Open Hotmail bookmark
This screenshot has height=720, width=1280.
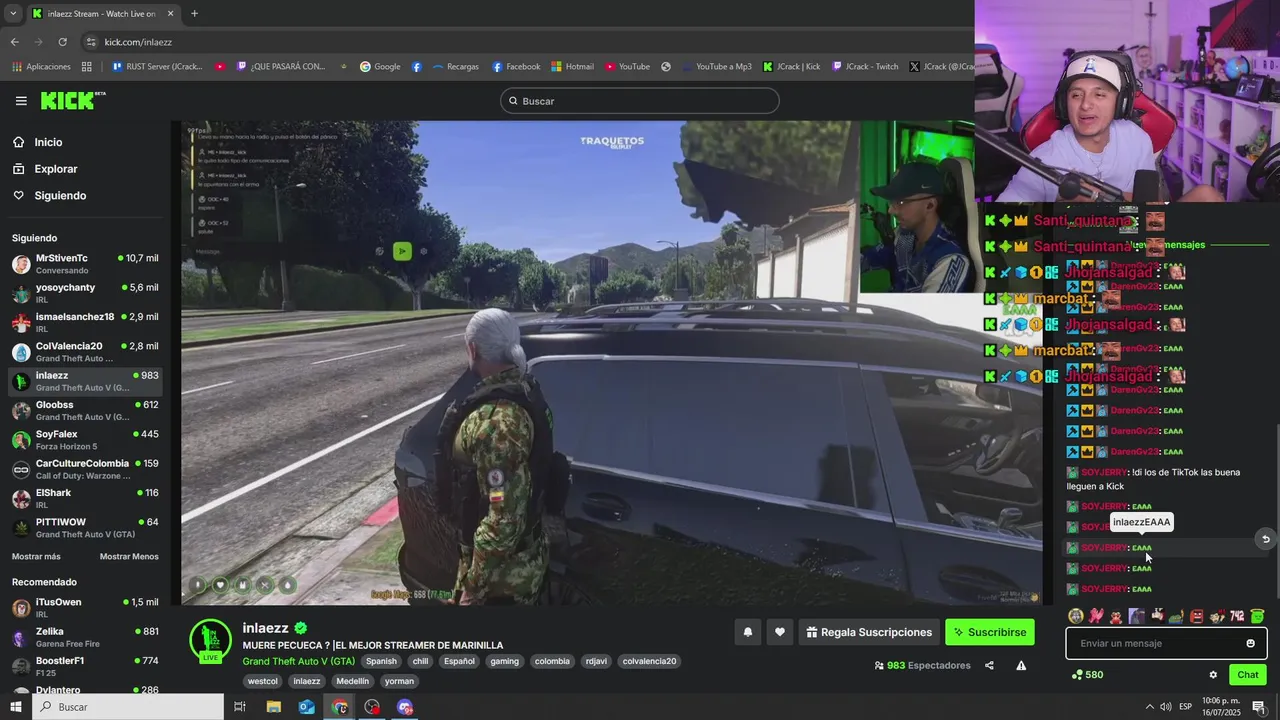[x=572, y=67]
